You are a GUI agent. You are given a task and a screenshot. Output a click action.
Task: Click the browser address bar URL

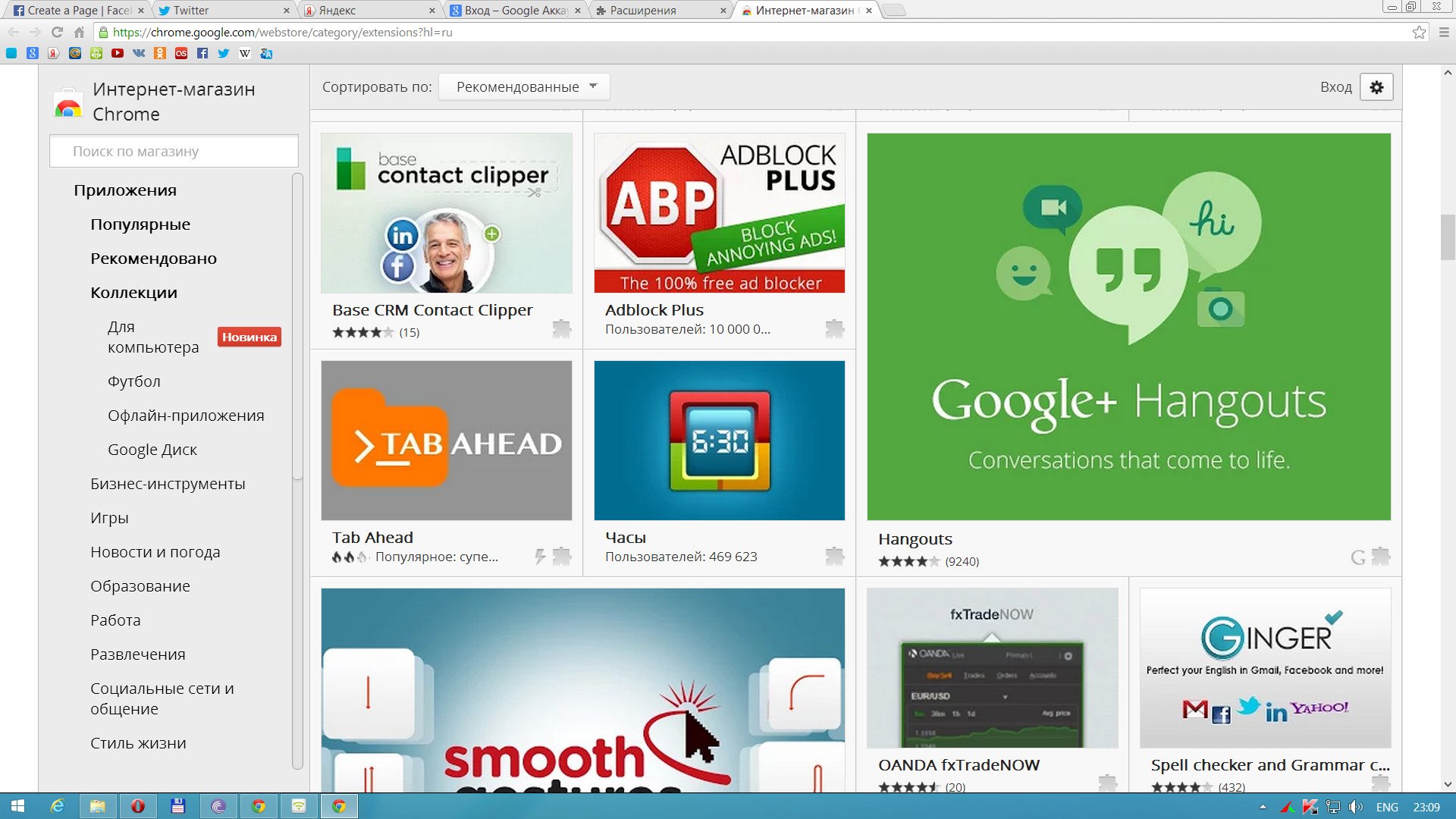coord(282,32)
